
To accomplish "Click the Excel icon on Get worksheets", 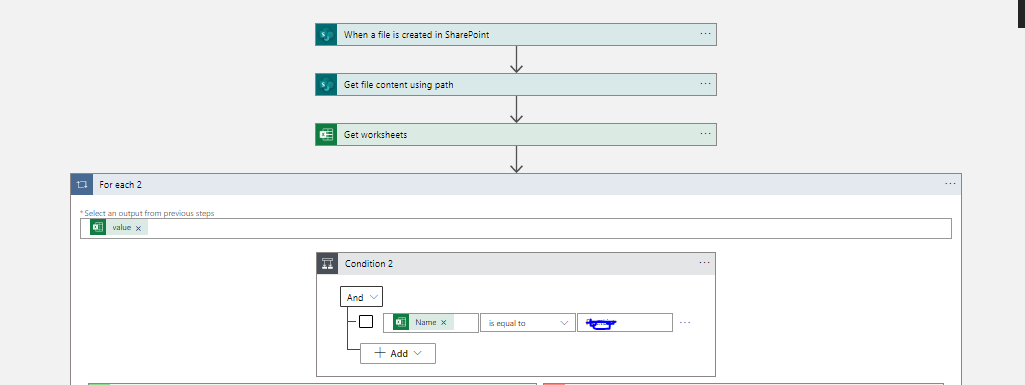I will (x=326, y=135).
